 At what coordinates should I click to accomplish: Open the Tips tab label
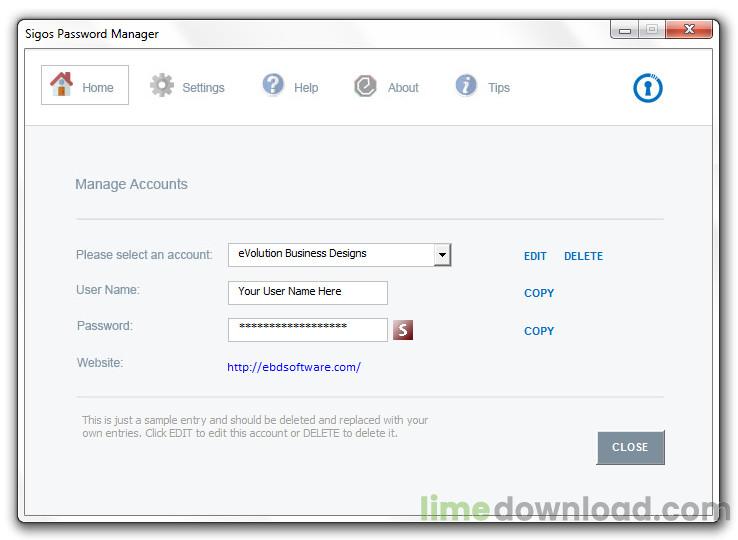point(499,88)
